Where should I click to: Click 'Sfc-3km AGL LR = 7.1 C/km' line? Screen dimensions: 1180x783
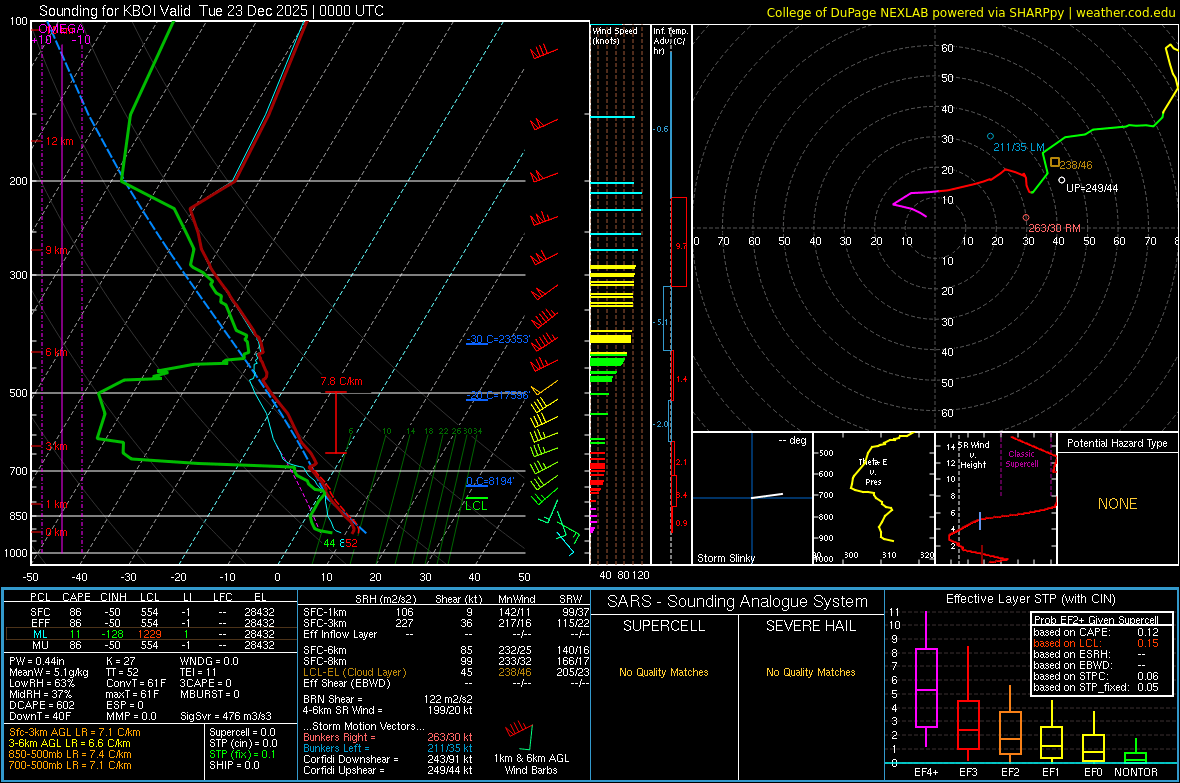coord(75,732)
